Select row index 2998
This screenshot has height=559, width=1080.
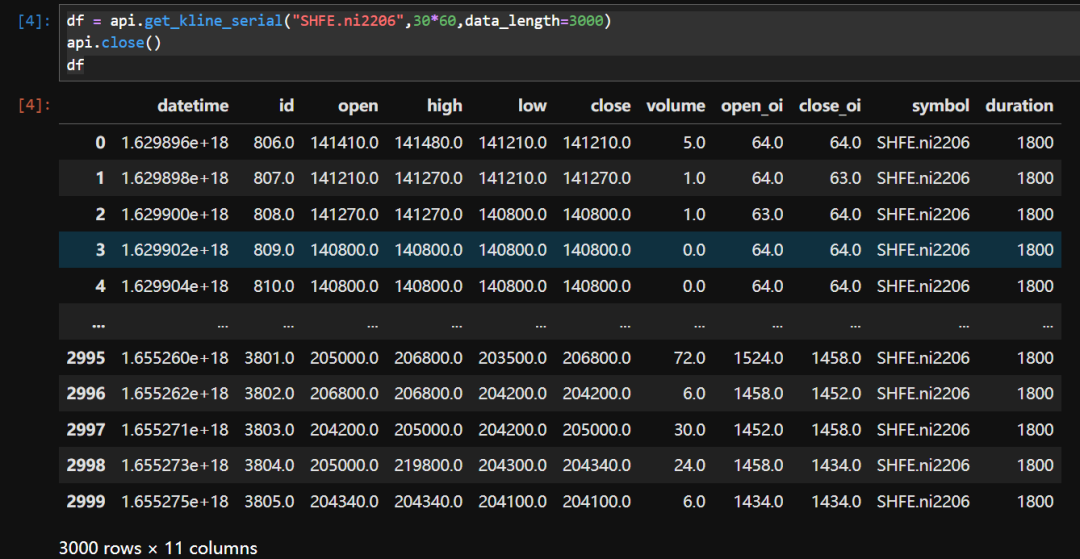tap(86, 465)
